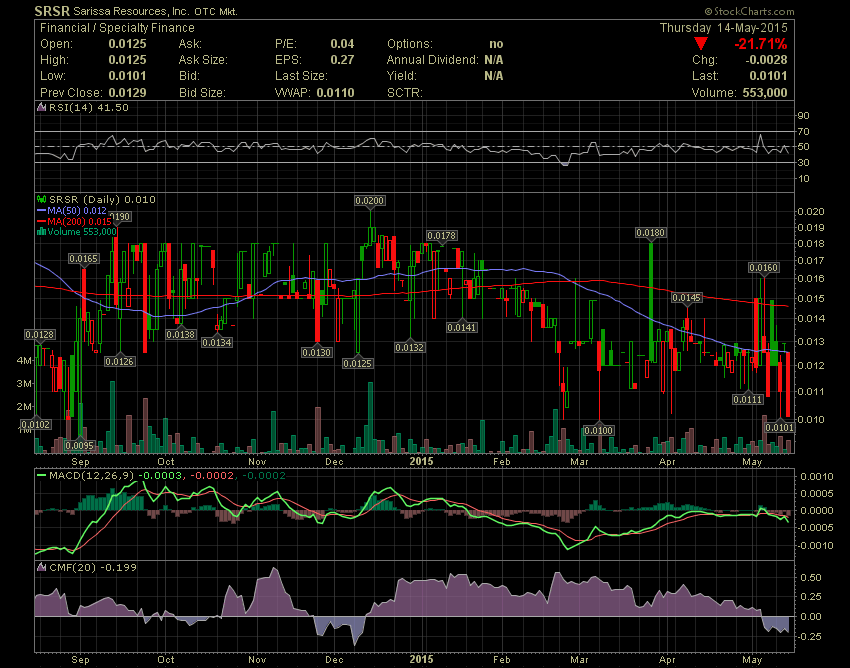Click the 0.0178 price marker
The width and height of the screenshot is (850, 668).
point(442,235)
